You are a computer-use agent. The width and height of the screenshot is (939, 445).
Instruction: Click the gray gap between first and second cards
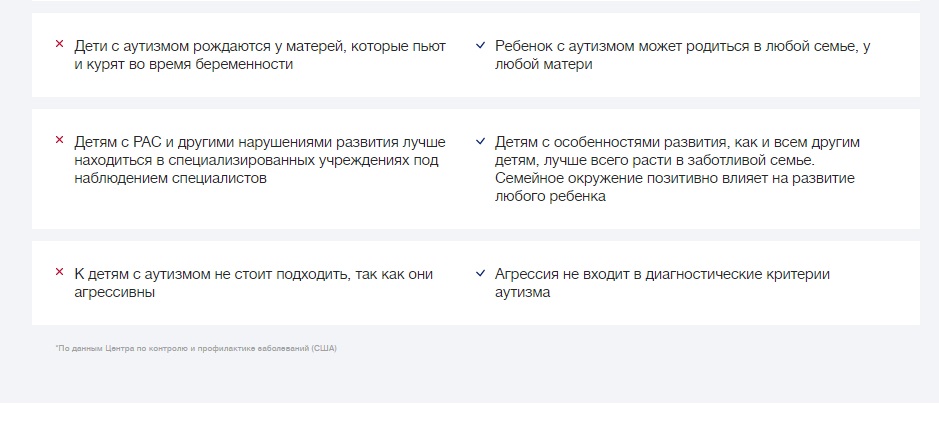click(x=470, y=103)
